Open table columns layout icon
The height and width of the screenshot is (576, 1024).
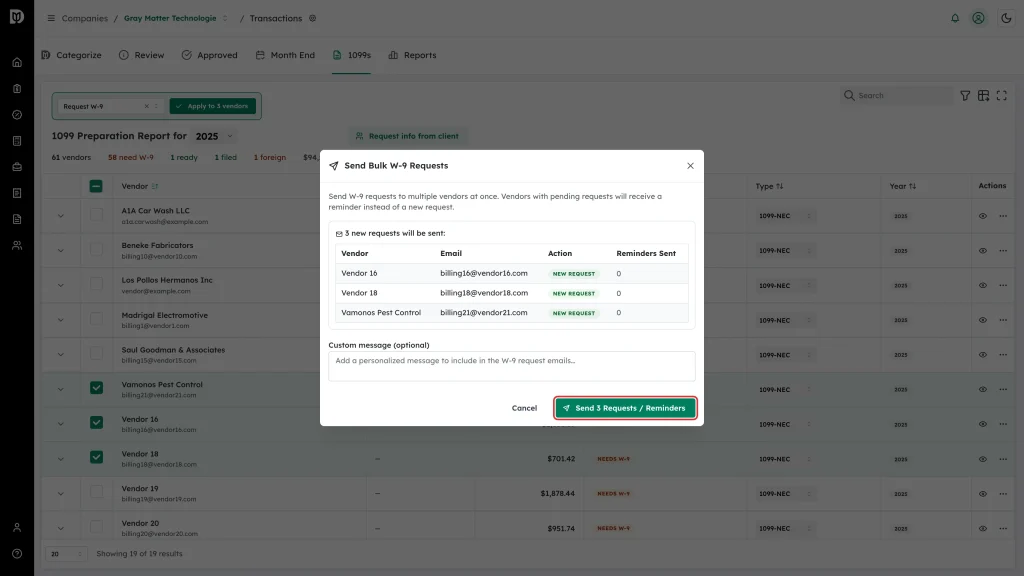983,95
